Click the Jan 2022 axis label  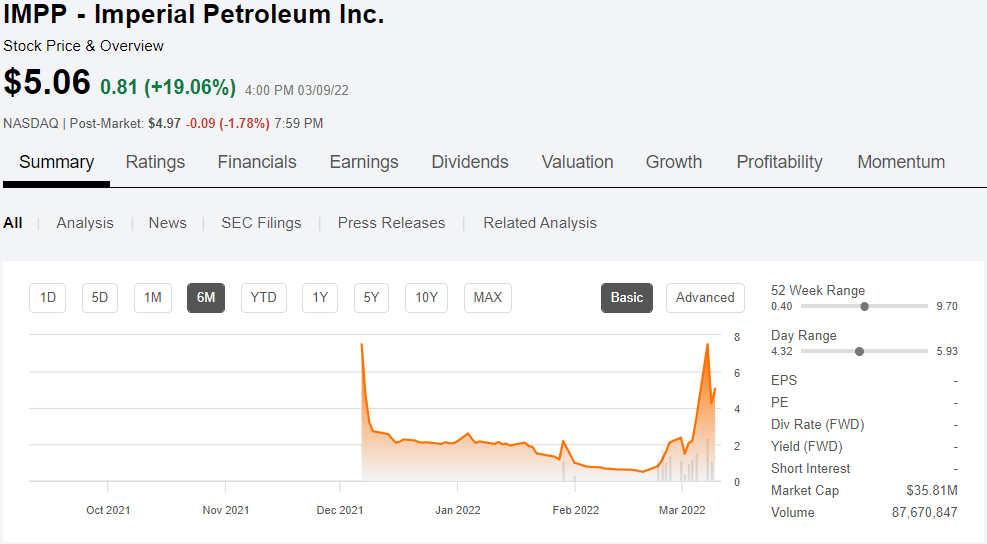458,510
